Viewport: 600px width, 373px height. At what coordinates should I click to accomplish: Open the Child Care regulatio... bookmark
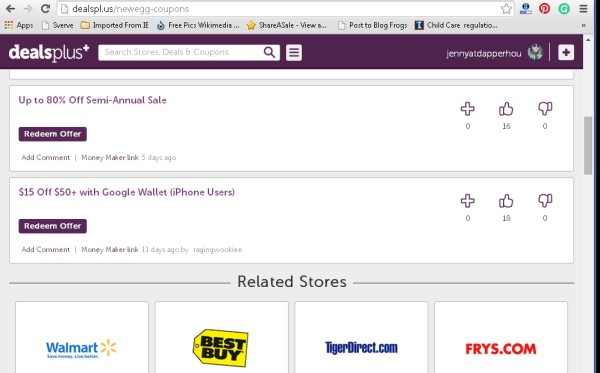click(456, 25)
